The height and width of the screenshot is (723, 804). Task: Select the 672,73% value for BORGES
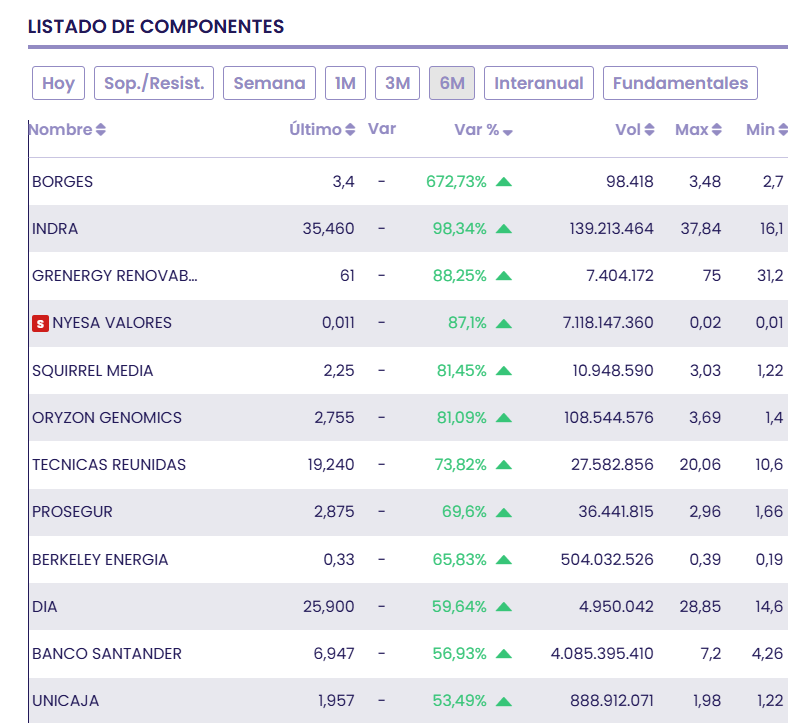click(x=456, y=182)
